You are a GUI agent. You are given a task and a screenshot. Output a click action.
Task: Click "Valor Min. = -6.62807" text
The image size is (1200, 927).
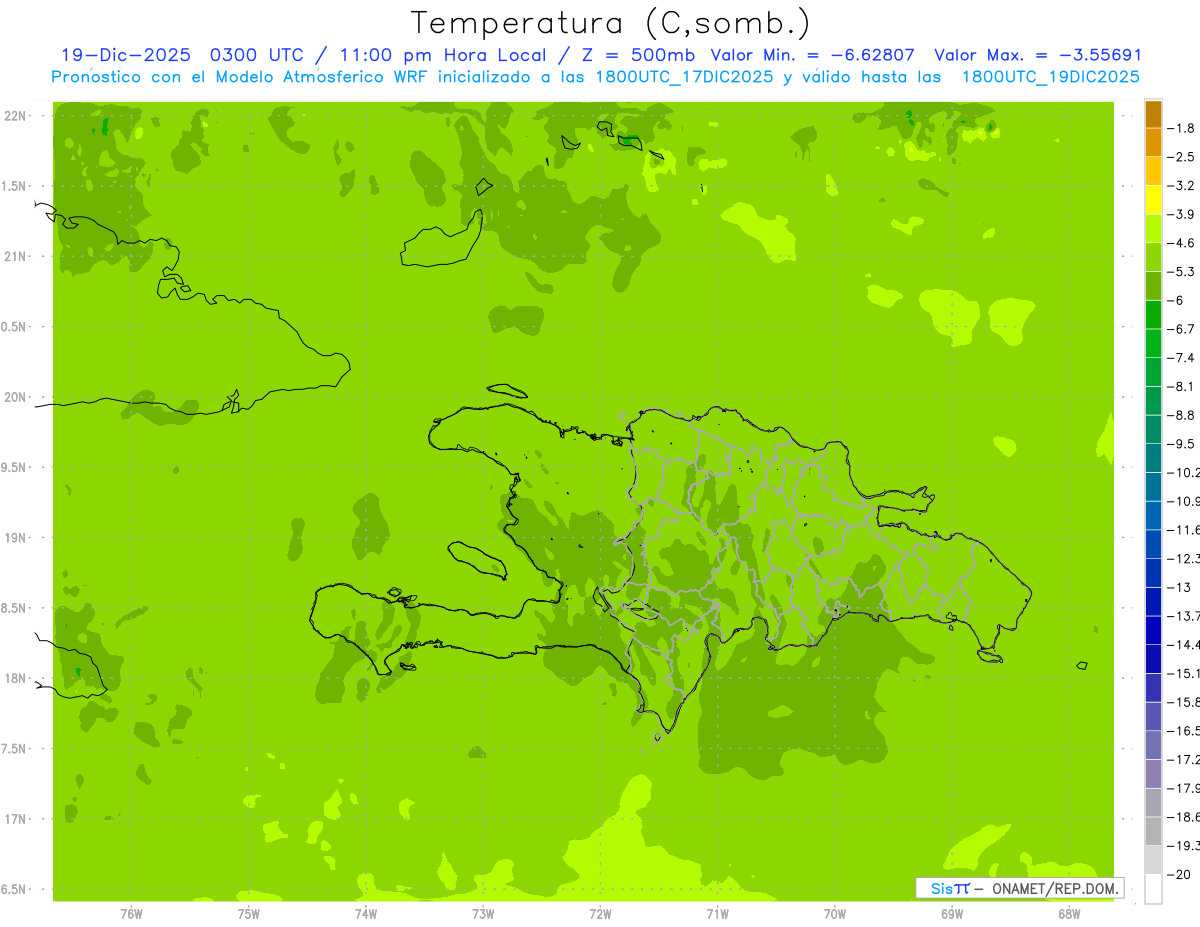click(x=812, y=56)
